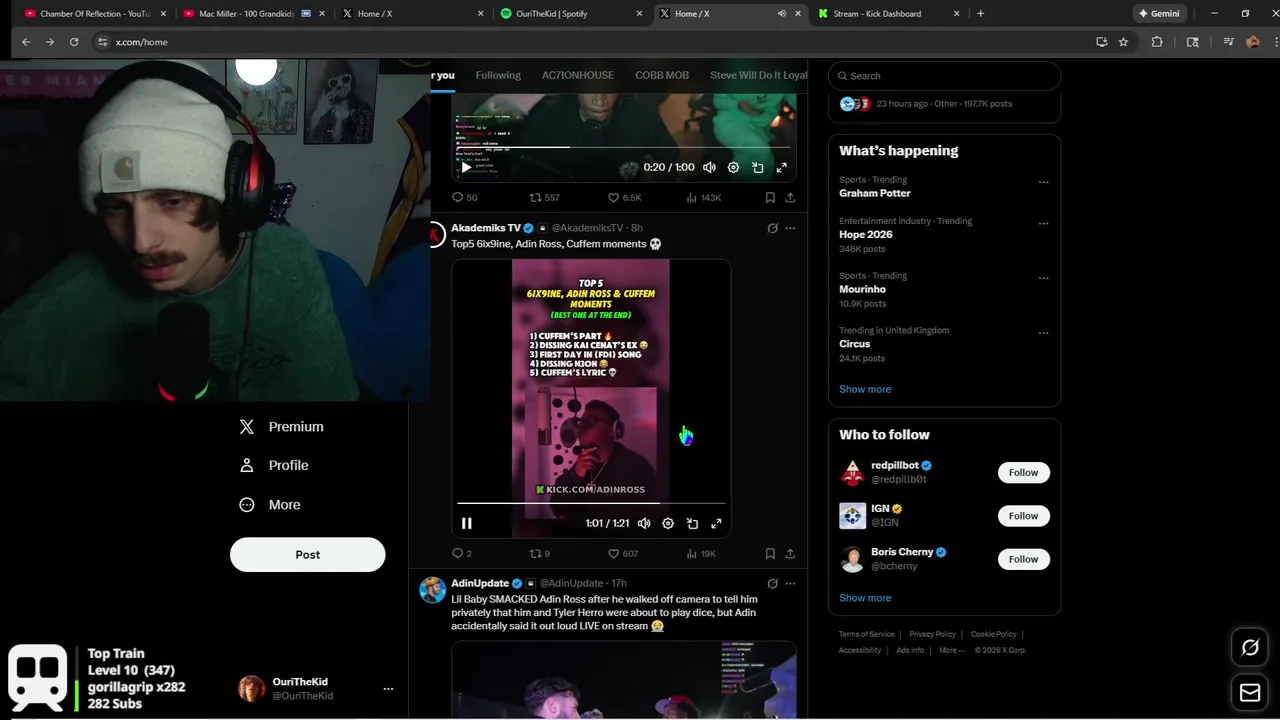Open more options for Graham Potter trend
Viewport: 1280px width, 720px height.
(x=1043, y=182)
